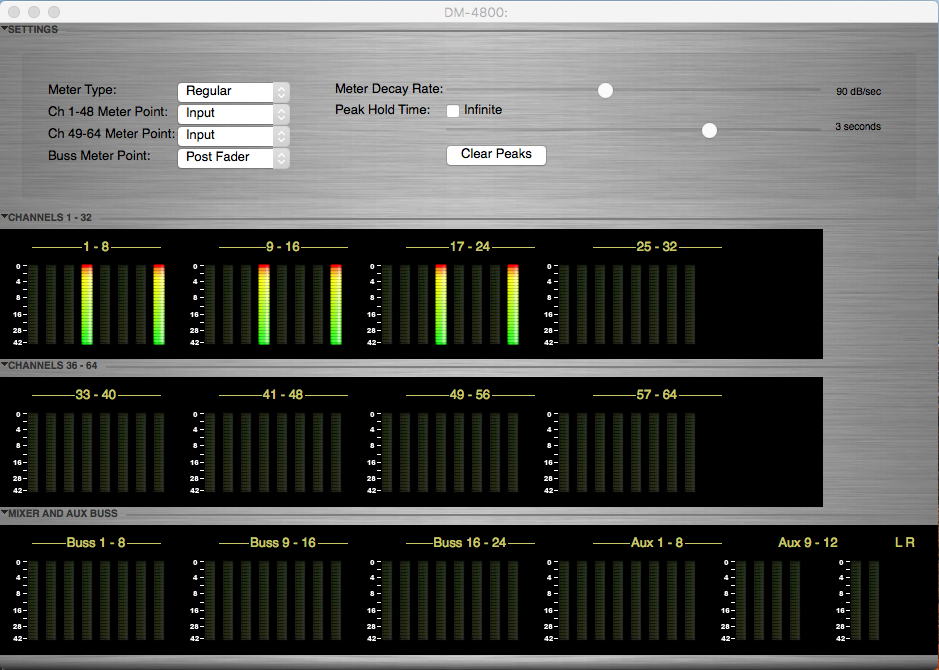Click the 25 - 32 channel group label
The image size is (939, 670).
click(x=656, y=247)
